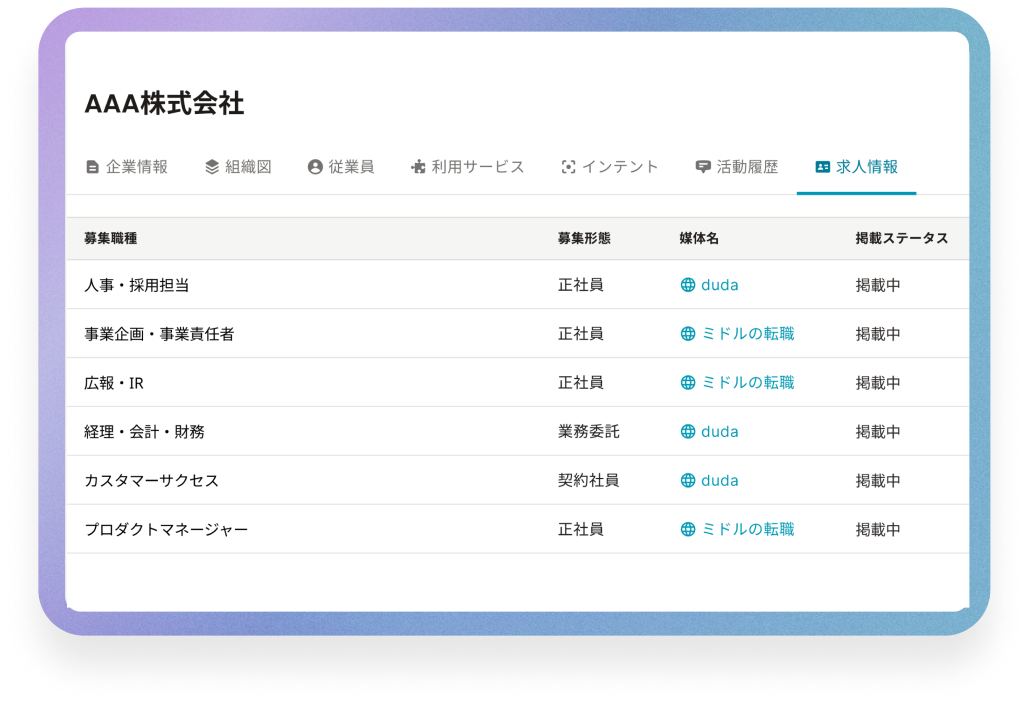
Task: Select the 活動履歴 tab
Action: pyautogui.click(x=747, y=167)
